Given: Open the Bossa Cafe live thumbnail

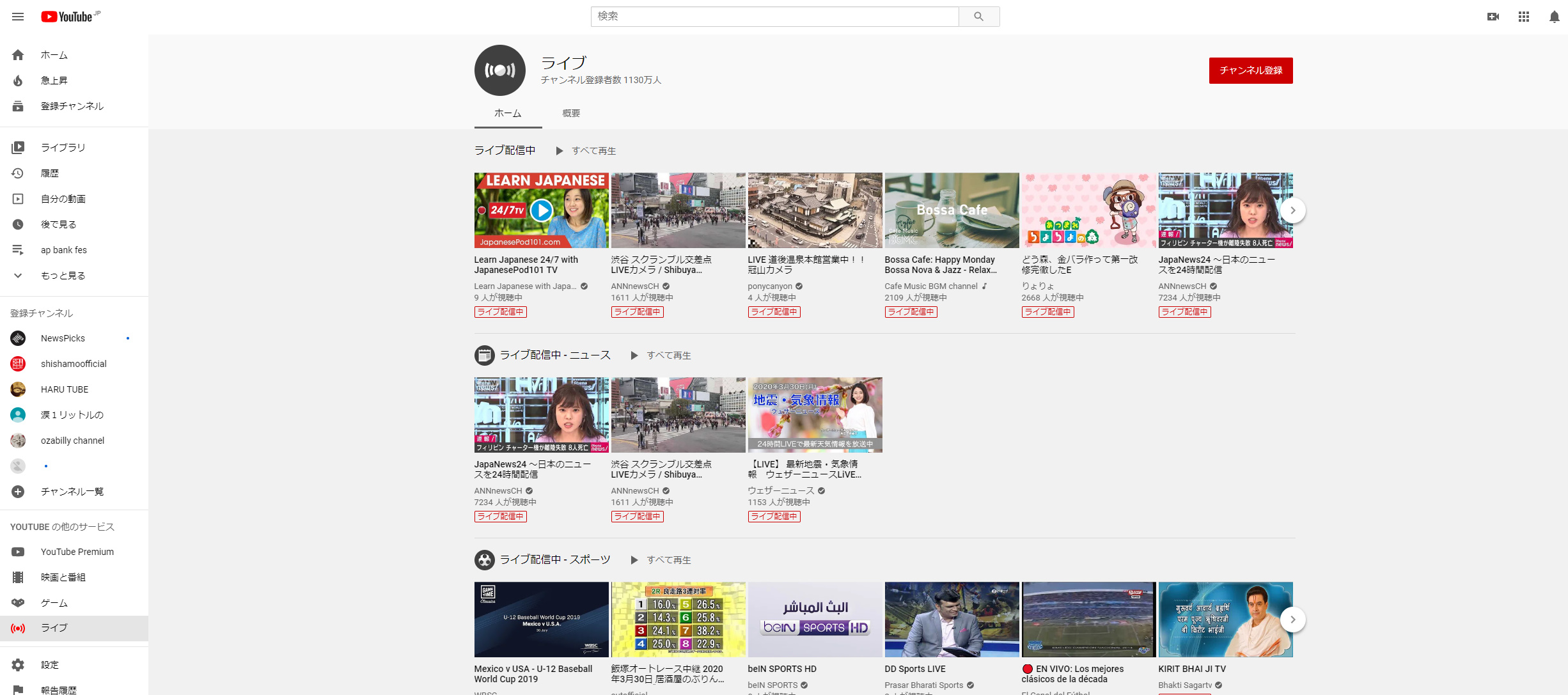Looking at the screenshot, I should [952, 210].
